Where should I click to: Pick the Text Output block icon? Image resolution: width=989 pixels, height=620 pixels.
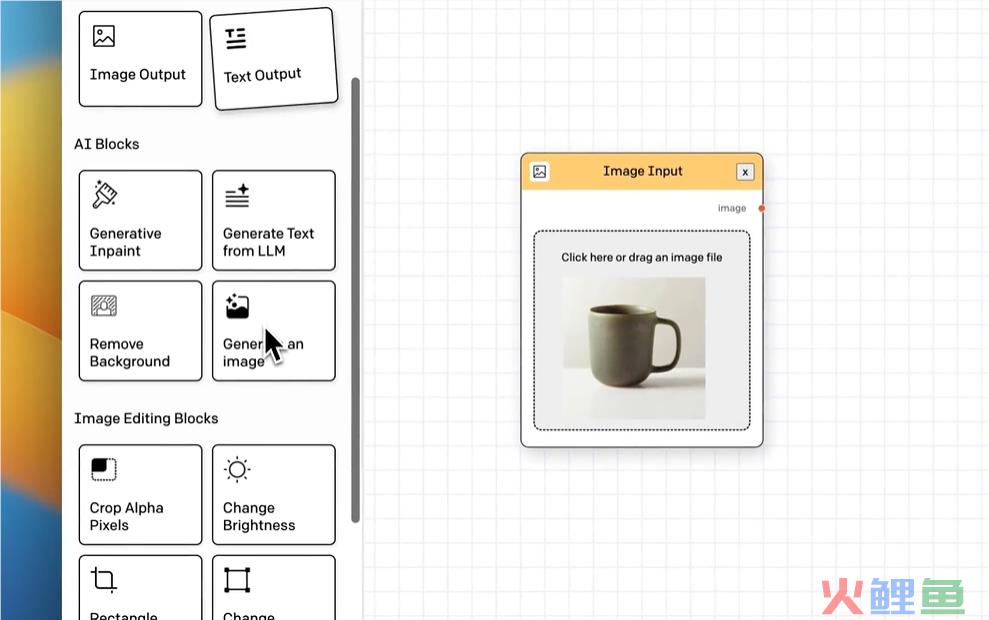(x=236, y=38)
